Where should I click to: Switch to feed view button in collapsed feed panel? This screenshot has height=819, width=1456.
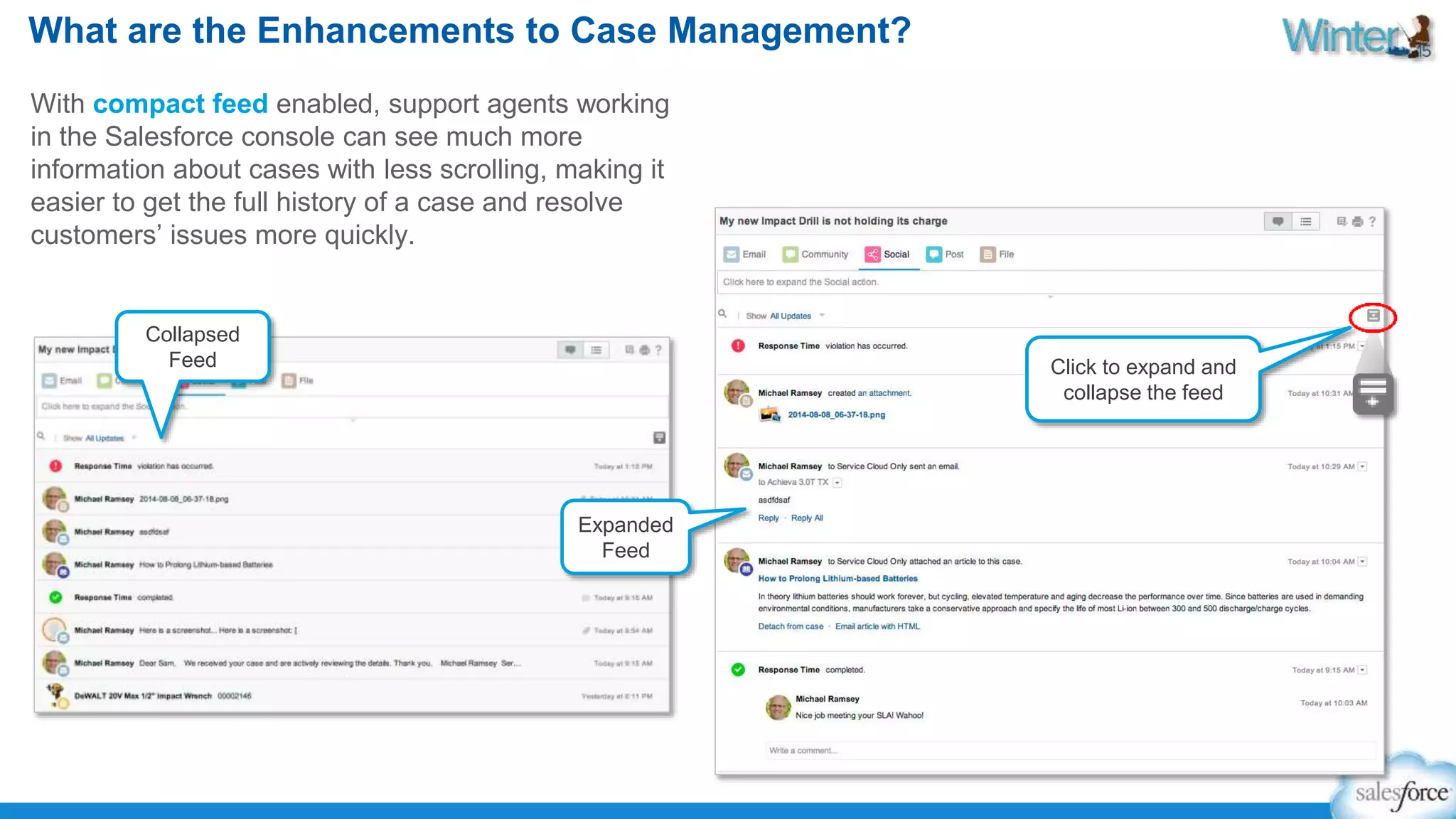570,350
